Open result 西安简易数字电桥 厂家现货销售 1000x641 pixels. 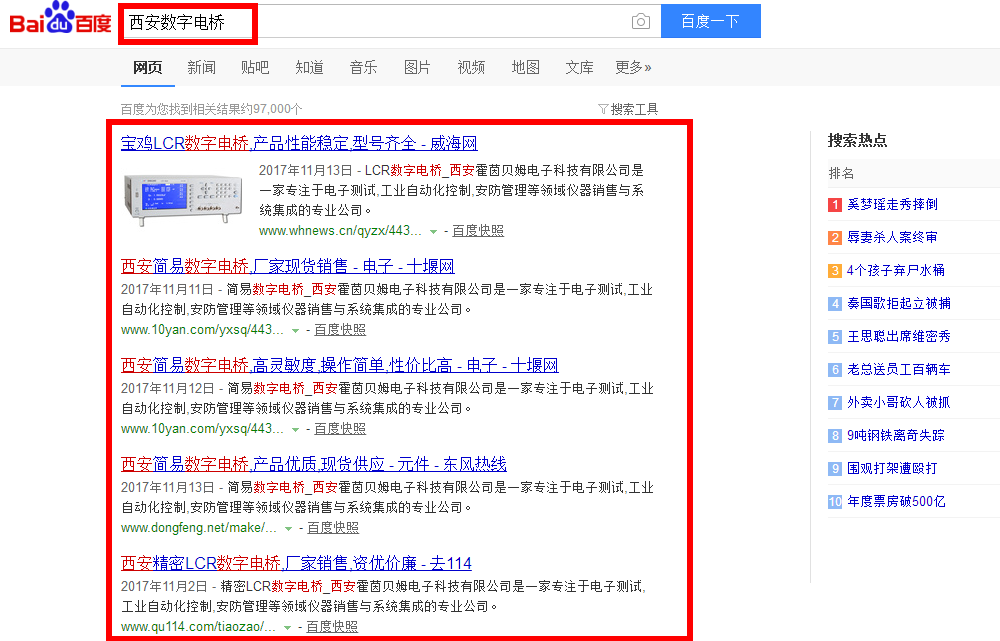(288, 266)
